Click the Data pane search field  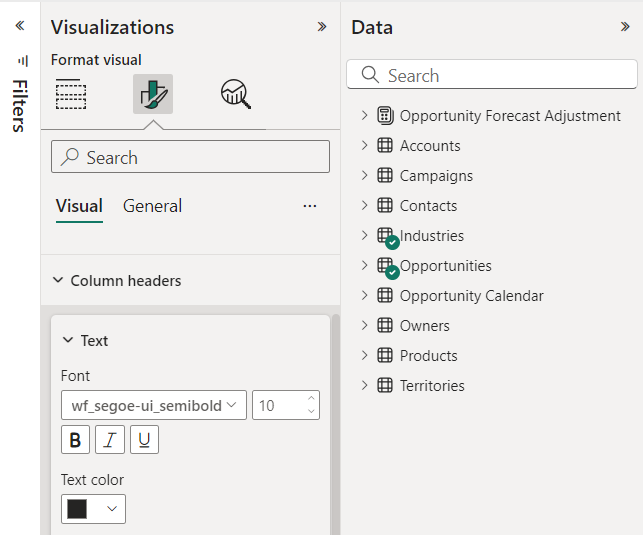click(492, 75)
